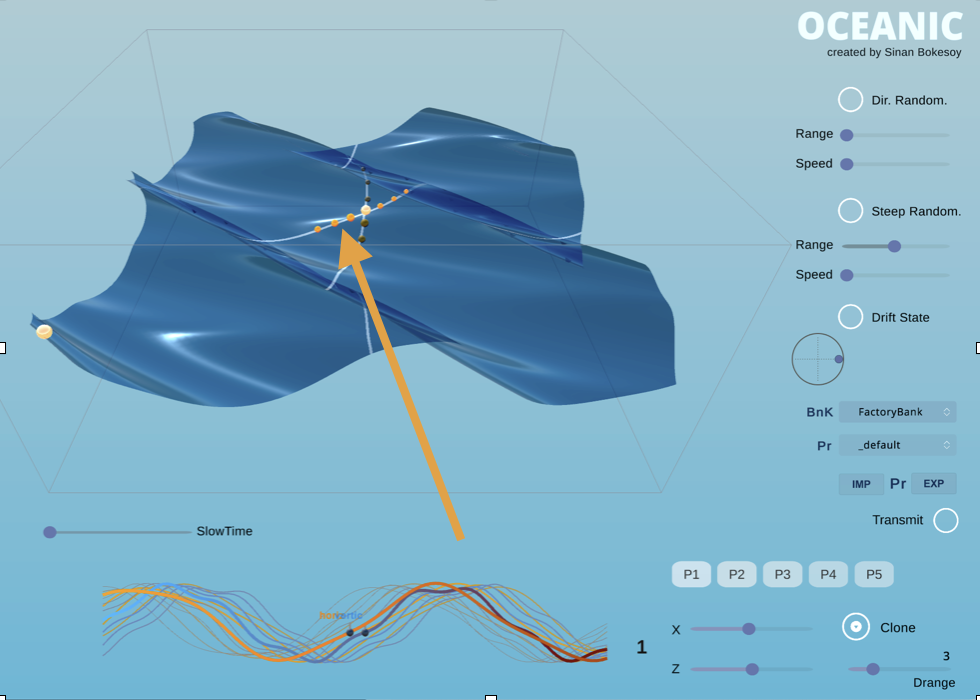
Task: Click the circular drift direction pad
Action: (x=818, y=359)
